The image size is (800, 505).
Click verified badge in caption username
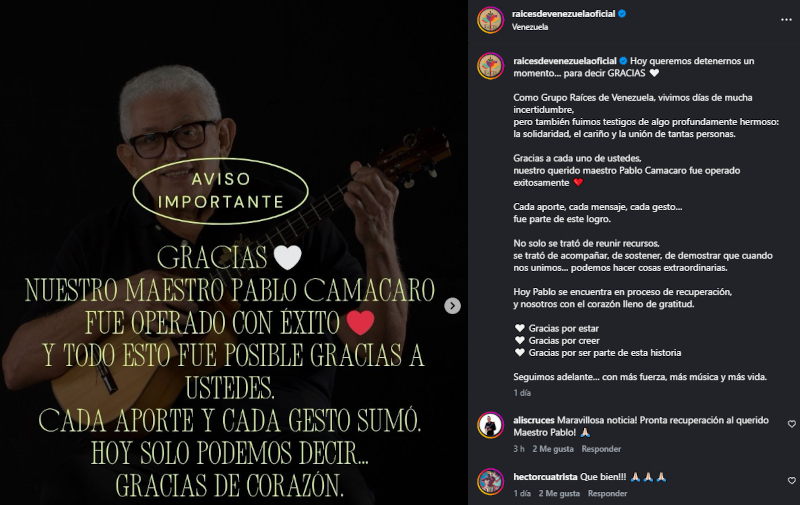tap(623, 61)
